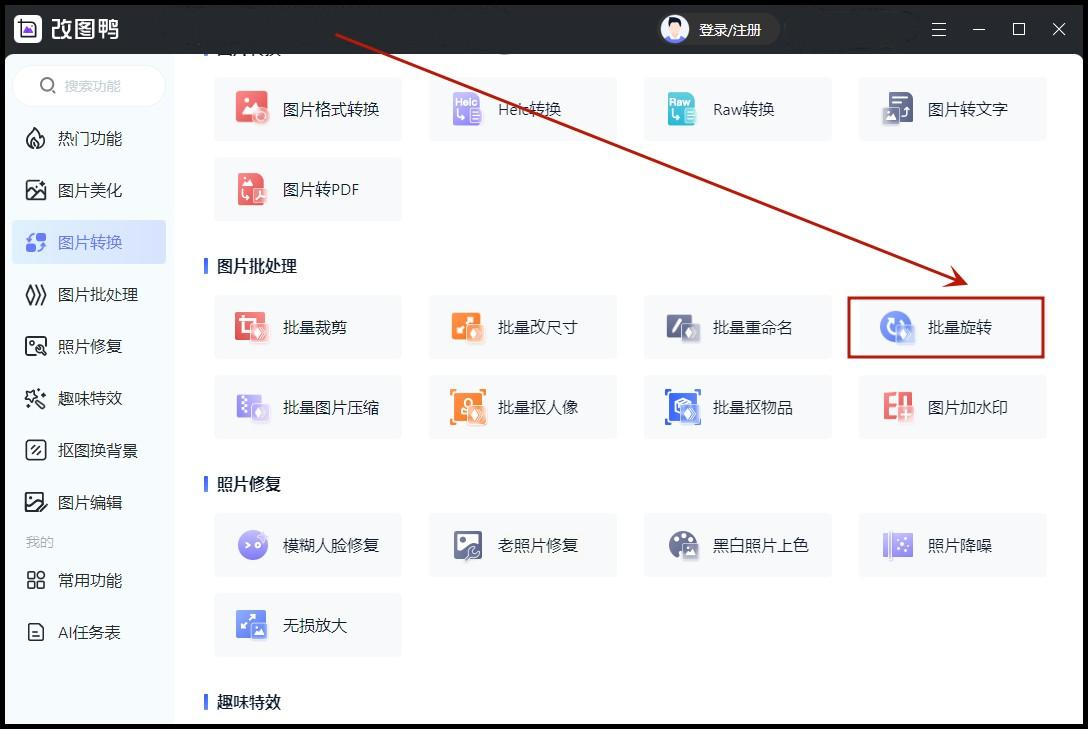
Task: Select 趣味特效 in the sidebar
Action: [89, 398]
